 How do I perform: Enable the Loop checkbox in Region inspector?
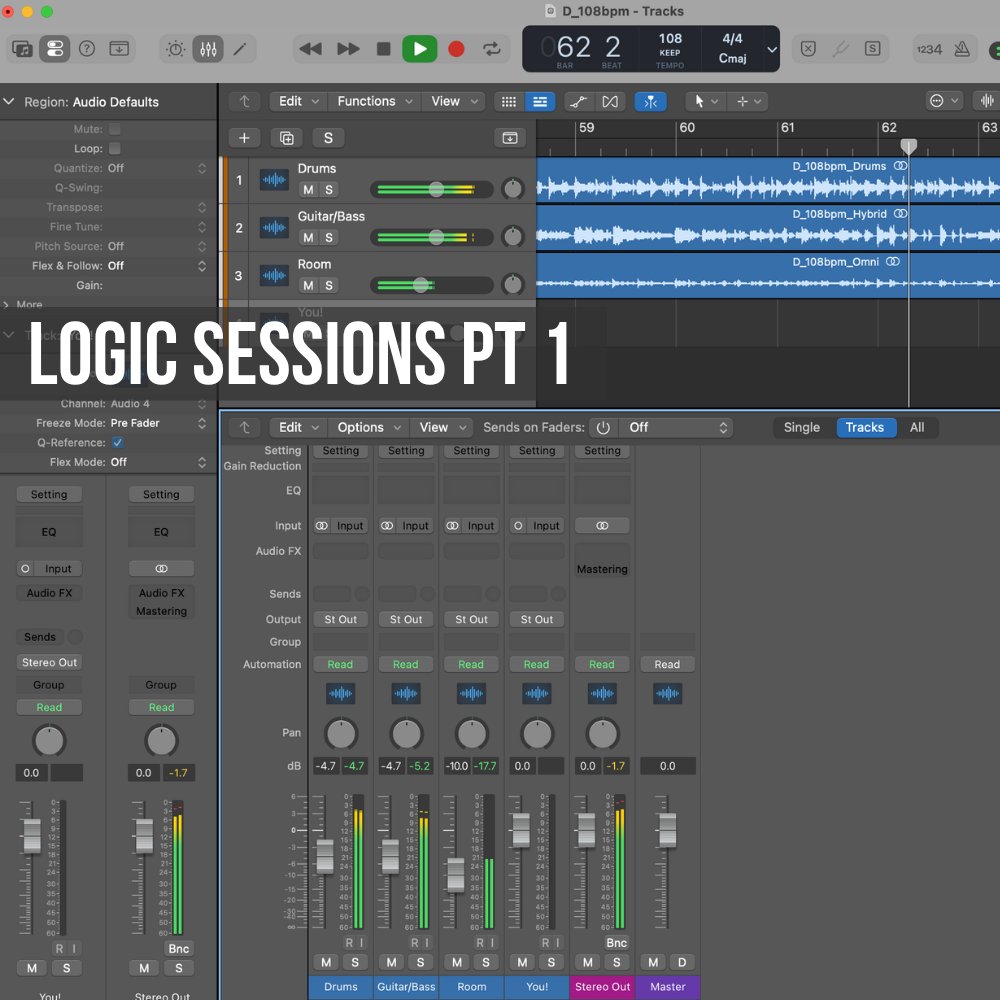point(115,149)
